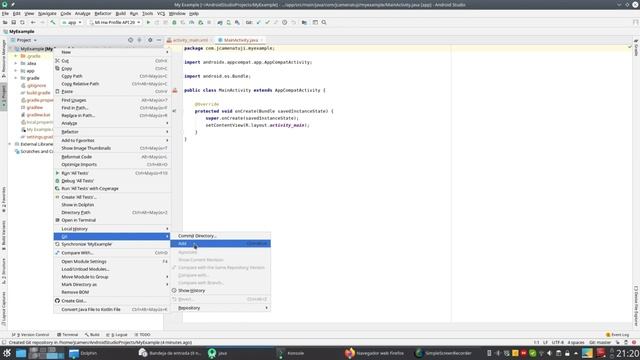Click the Search Everywhere magnifier icon
640x360 pixels.
pyautogui.click(x=324, y=22)
